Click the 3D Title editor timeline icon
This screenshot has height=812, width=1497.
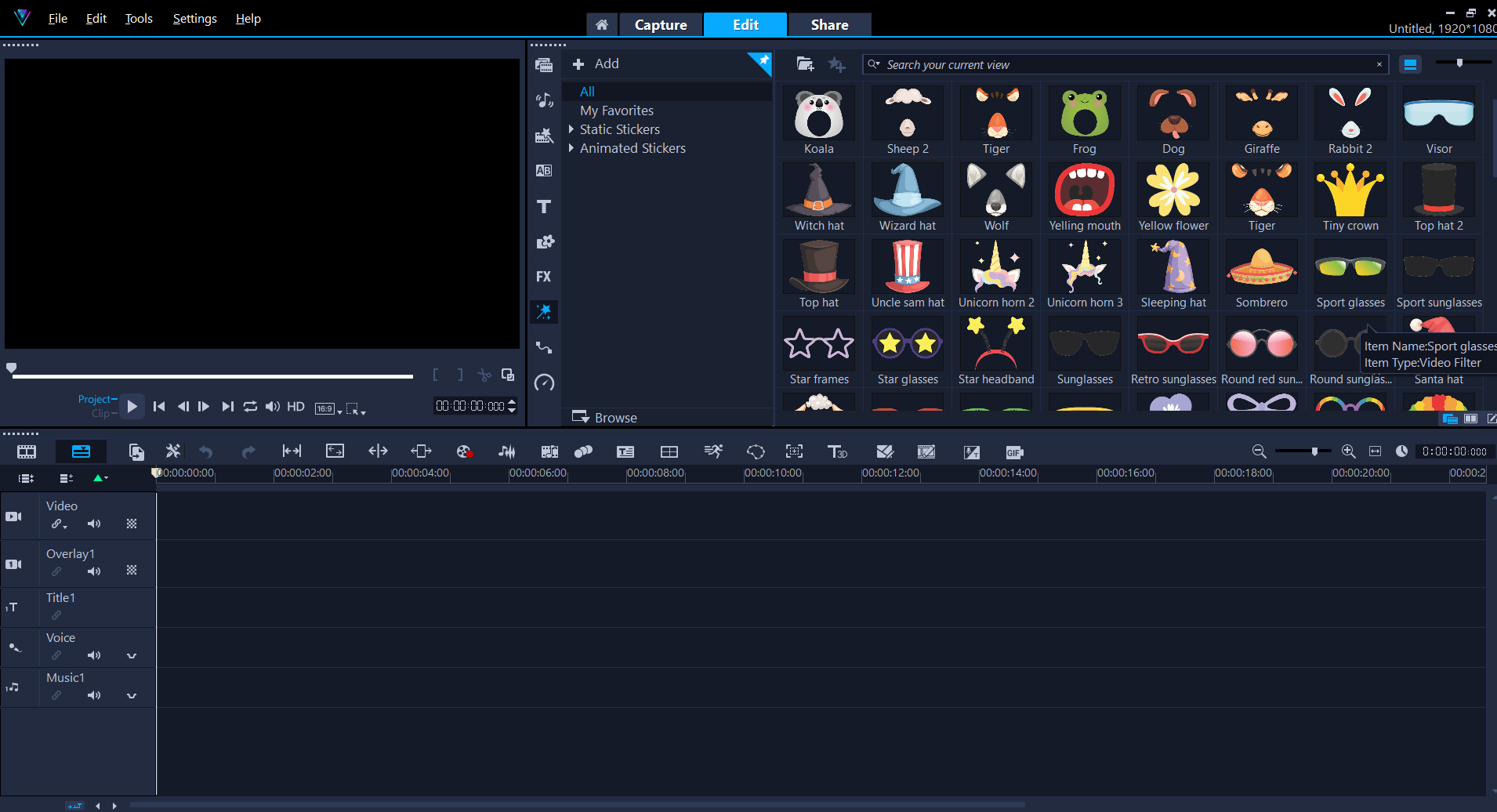[837, 451]
